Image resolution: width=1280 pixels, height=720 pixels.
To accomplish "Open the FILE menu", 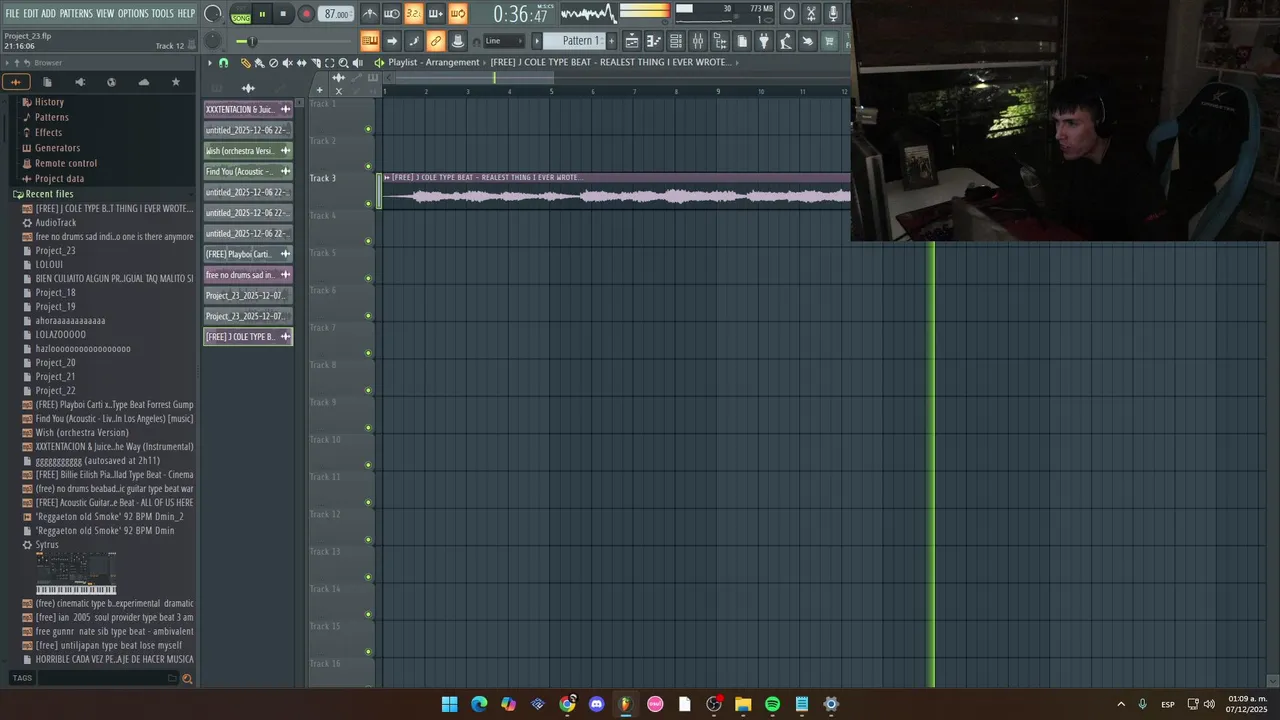I will click(13, 14).
